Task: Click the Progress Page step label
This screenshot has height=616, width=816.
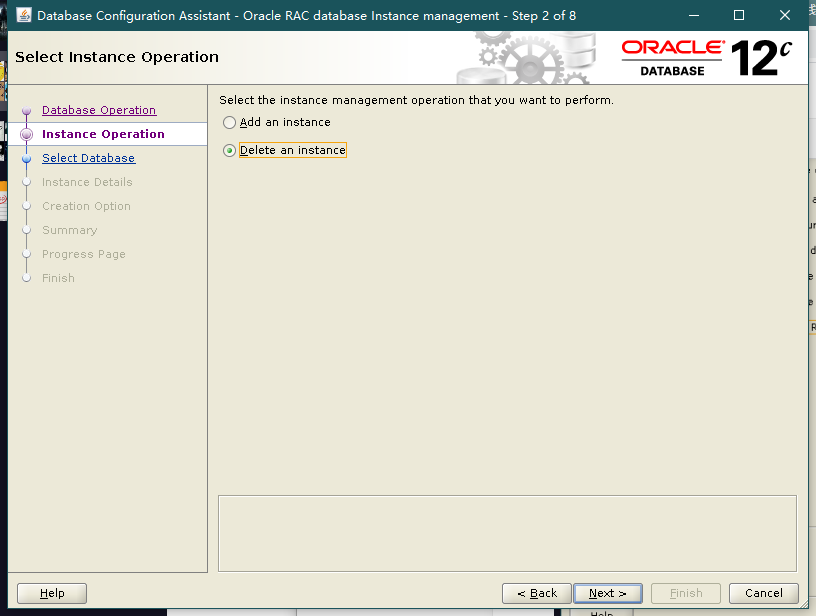Action: coord(84,254)
